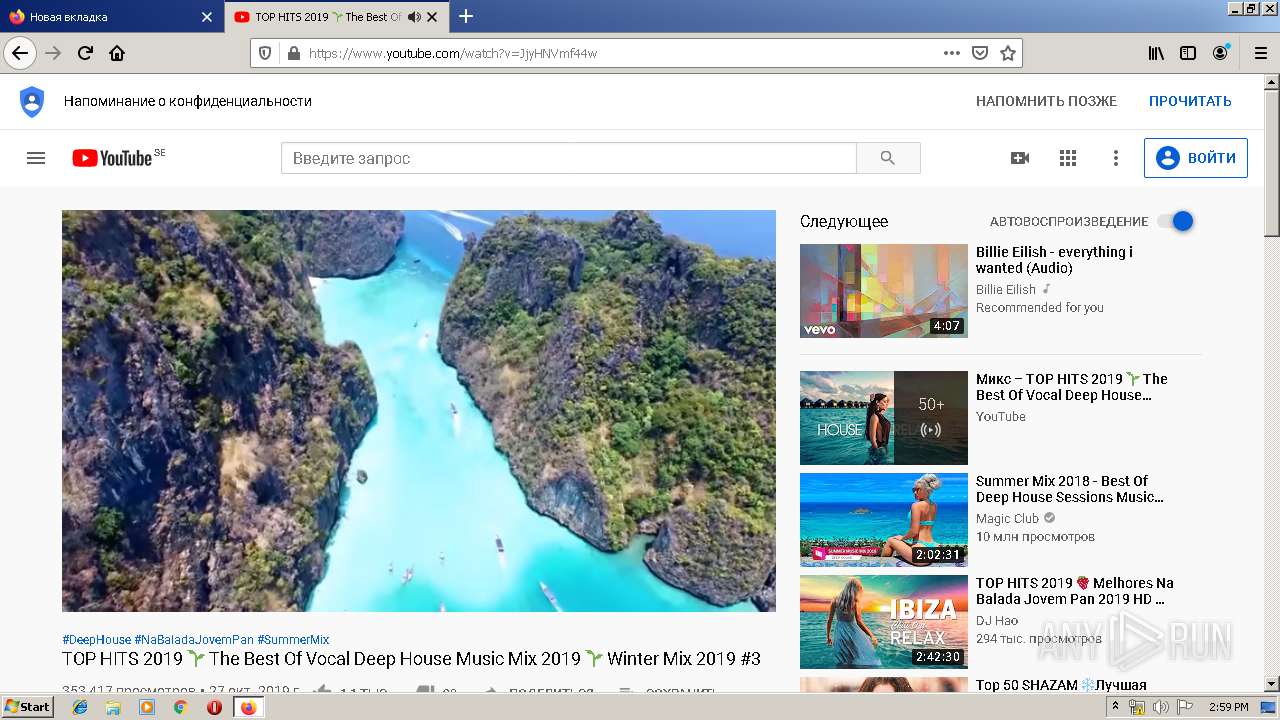Close the Новая вкладка tab

point(207,17)
